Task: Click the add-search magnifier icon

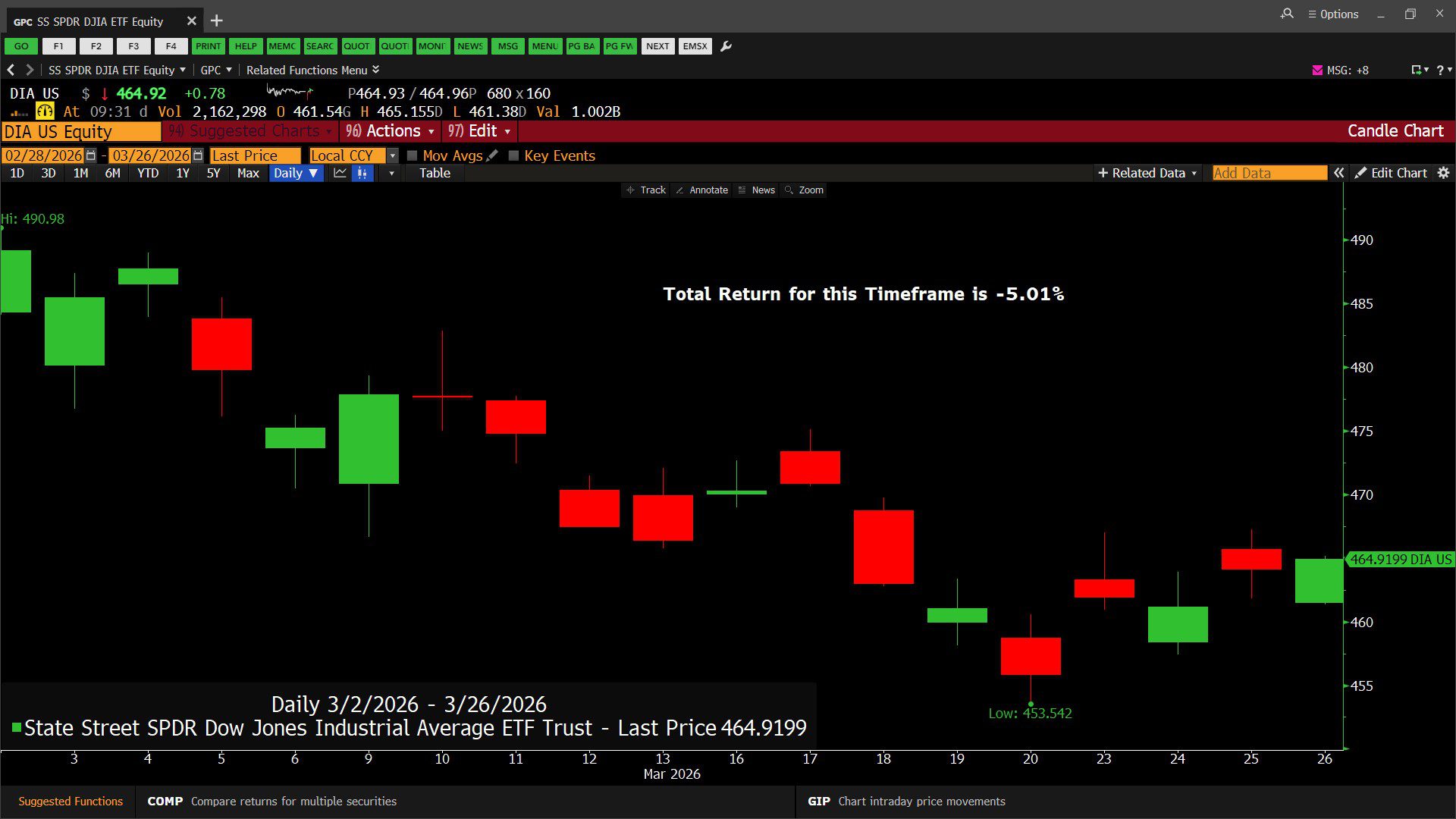Action: point(1287,14)
